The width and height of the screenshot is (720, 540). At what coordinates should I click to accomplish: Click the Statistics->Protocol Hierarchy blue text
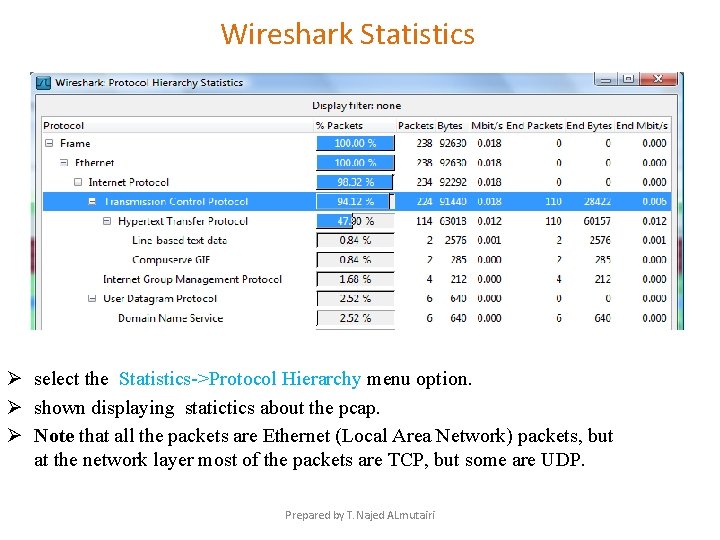point(240,379)
